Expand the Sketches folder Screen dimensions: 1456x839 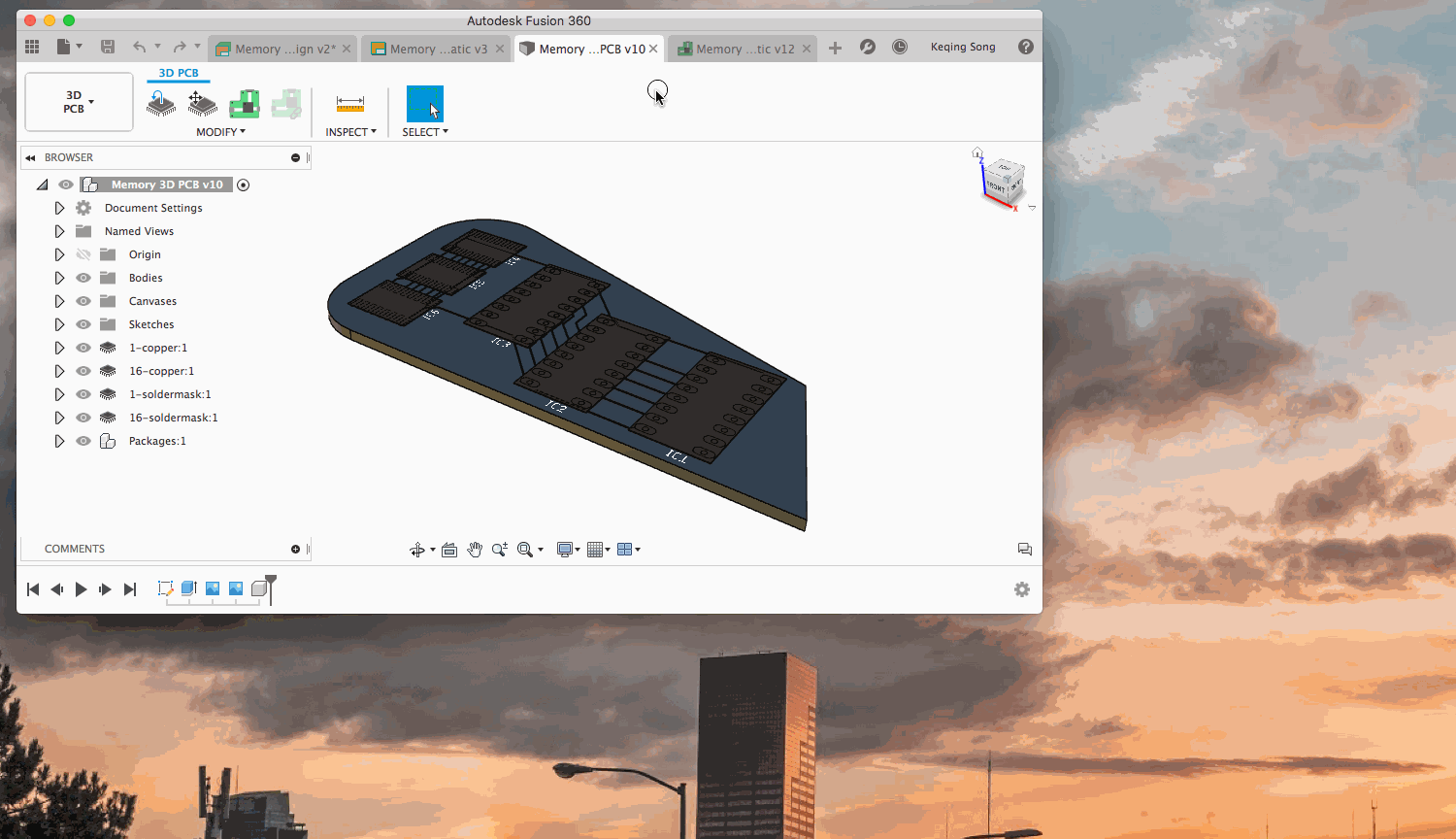59,324
